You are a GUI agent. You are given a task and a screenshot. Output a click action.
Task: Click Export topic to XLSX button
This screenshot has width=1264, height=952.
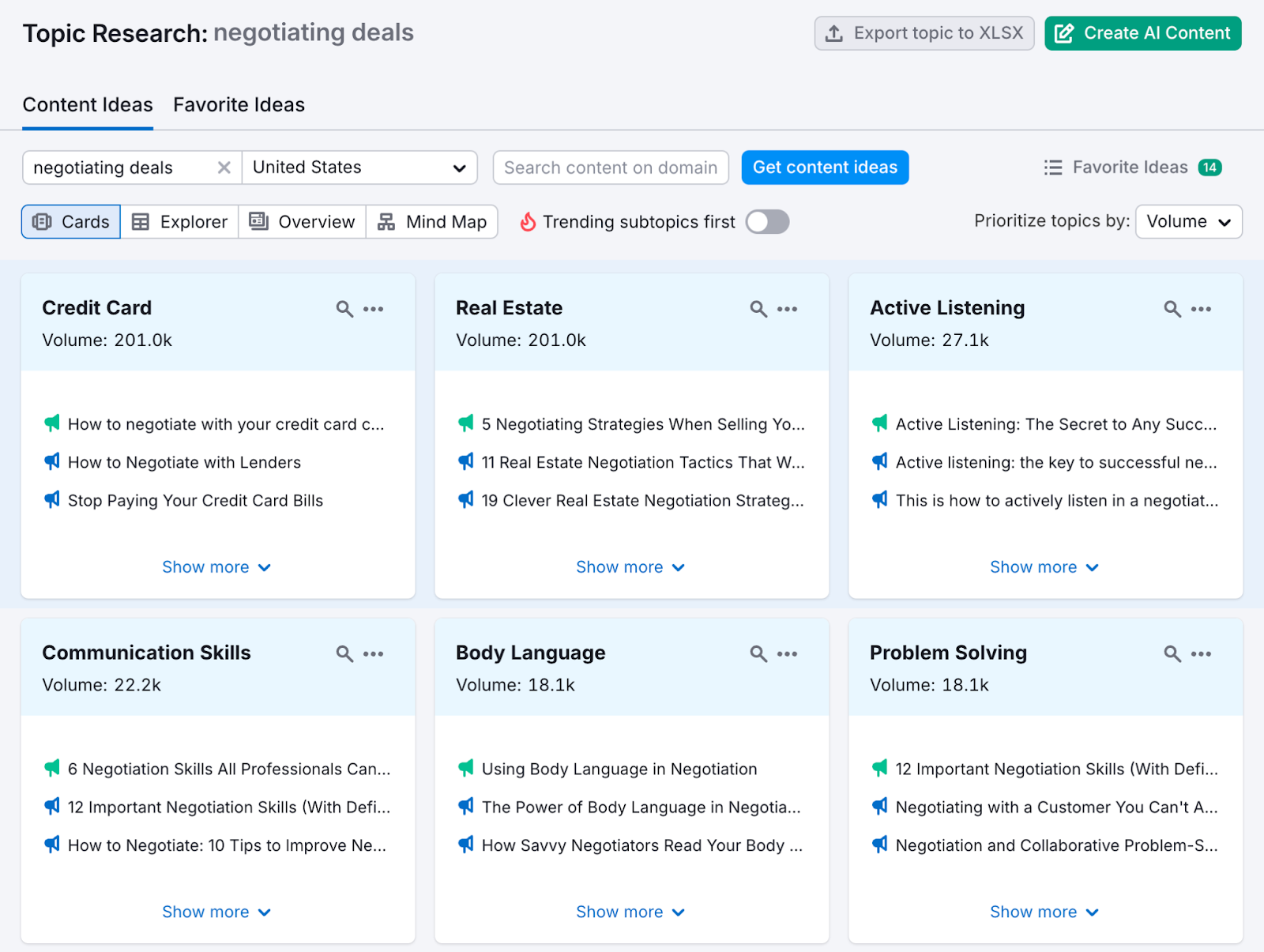pos(924,33)
